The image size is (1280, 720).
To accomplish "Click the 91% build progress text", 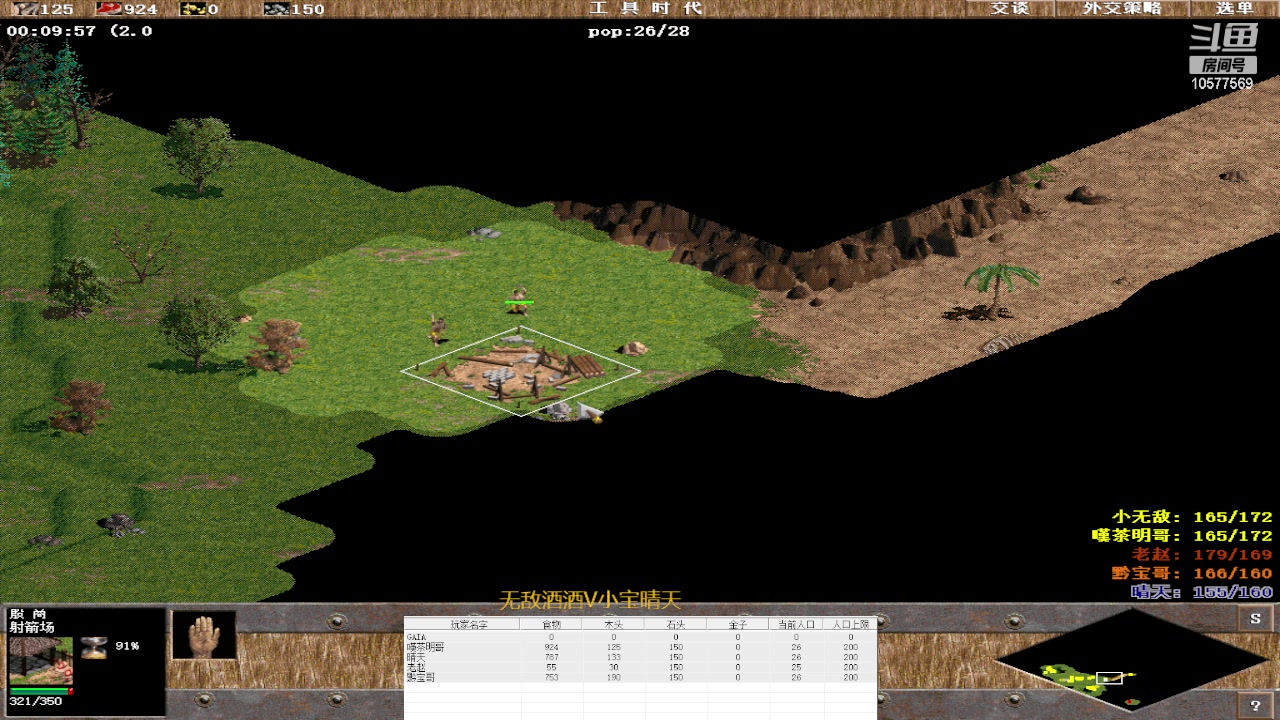I will pyautogui.click(x=127, y=646).
